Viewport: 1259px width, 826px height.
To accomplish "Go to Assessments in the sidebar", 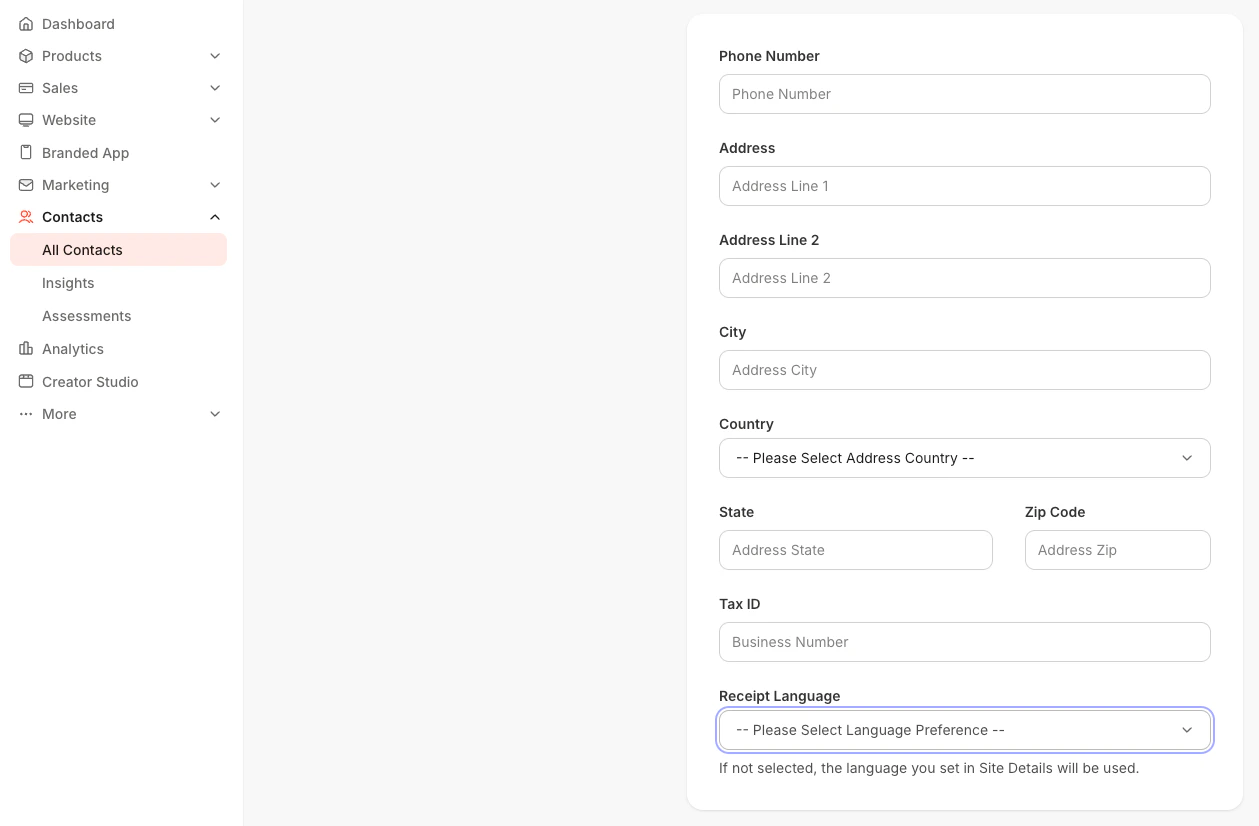I will pos(87,316).
